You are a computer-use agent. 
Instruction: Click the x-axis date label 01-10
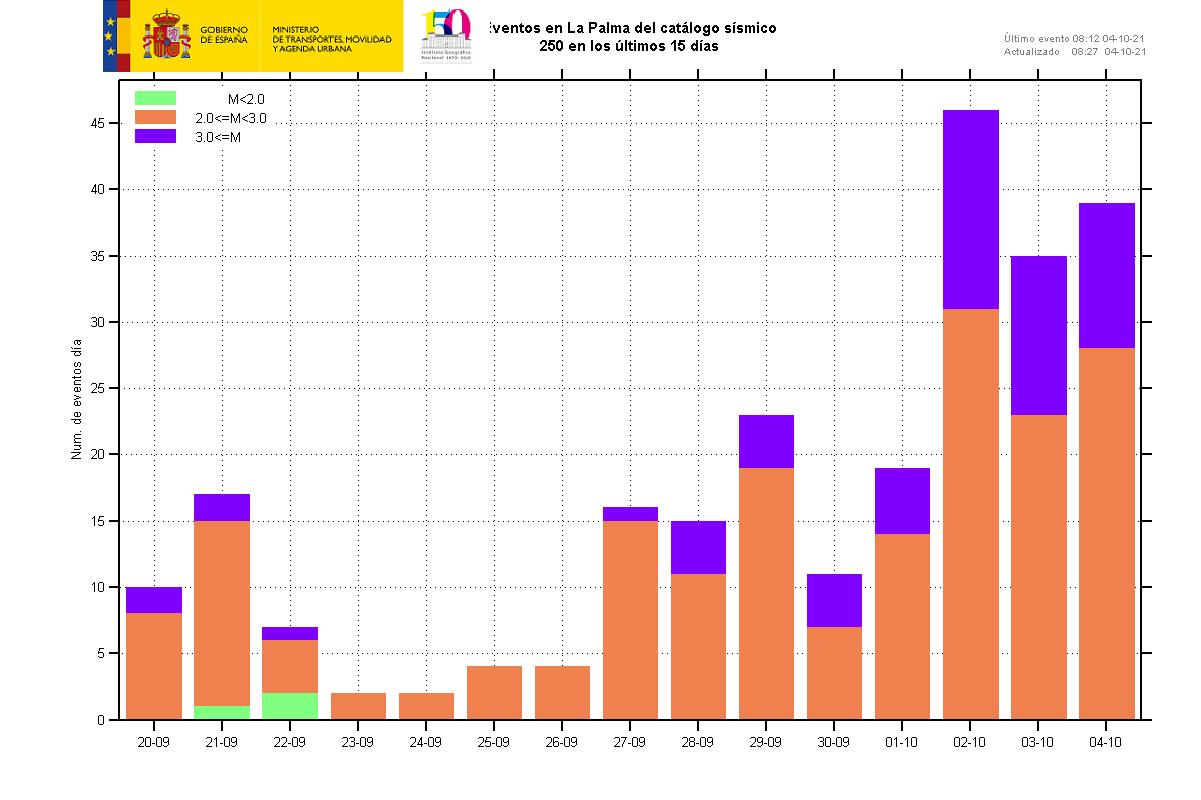pos(901,743)
